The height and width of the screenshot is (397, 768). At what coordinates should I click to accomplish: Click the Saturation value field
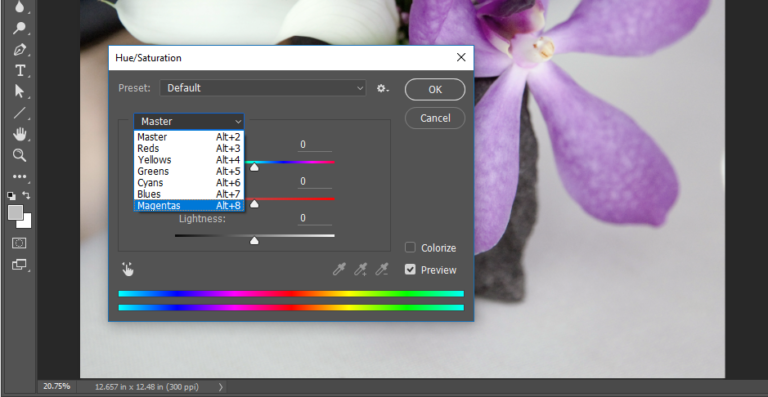[314, 182]
